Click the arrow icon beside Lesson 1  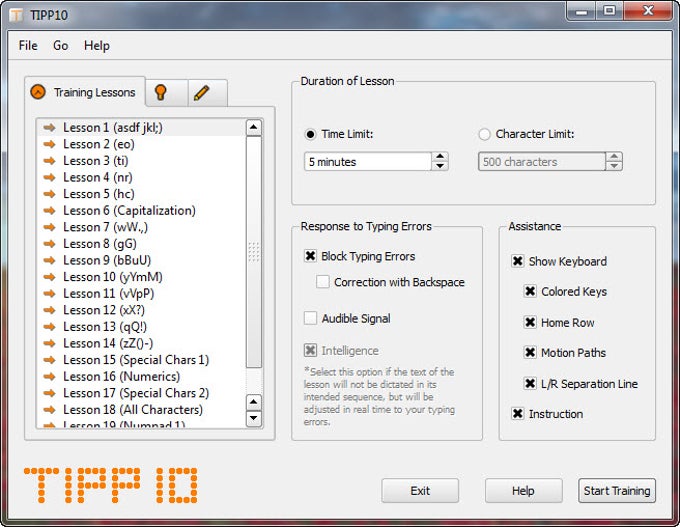pos(49,128)
